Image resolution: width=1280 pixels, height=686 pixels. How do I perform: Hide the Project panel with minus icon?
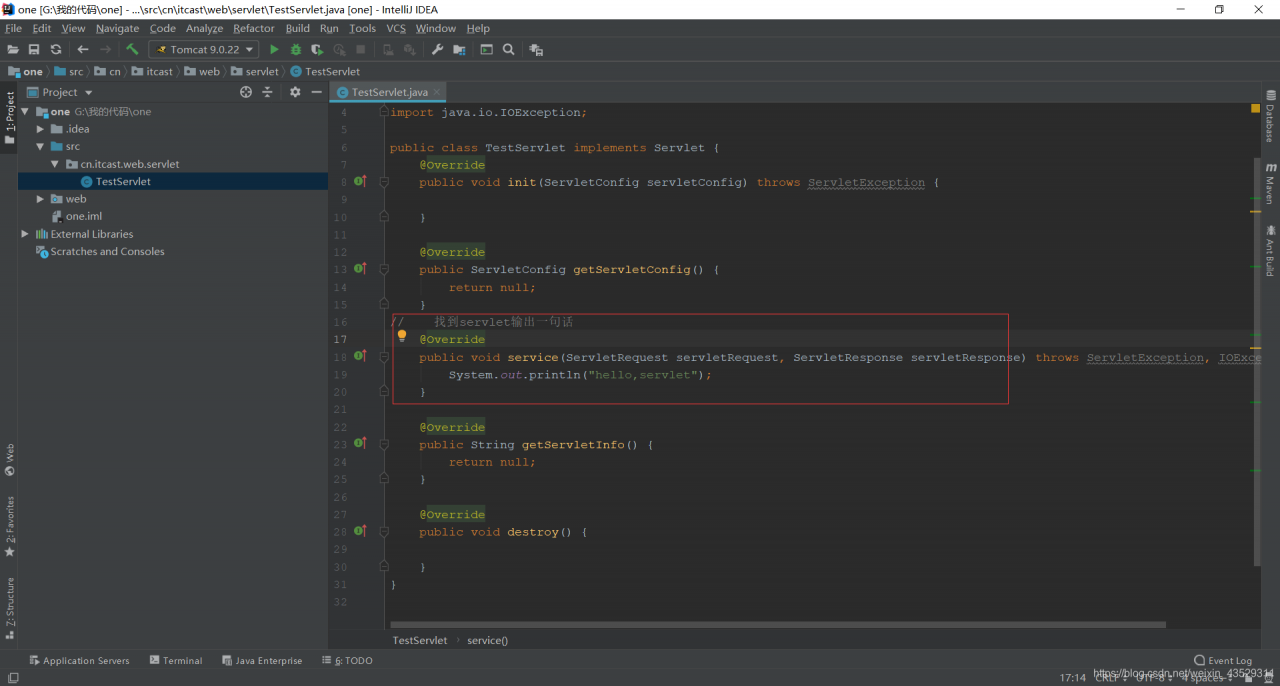click(316, 92)
